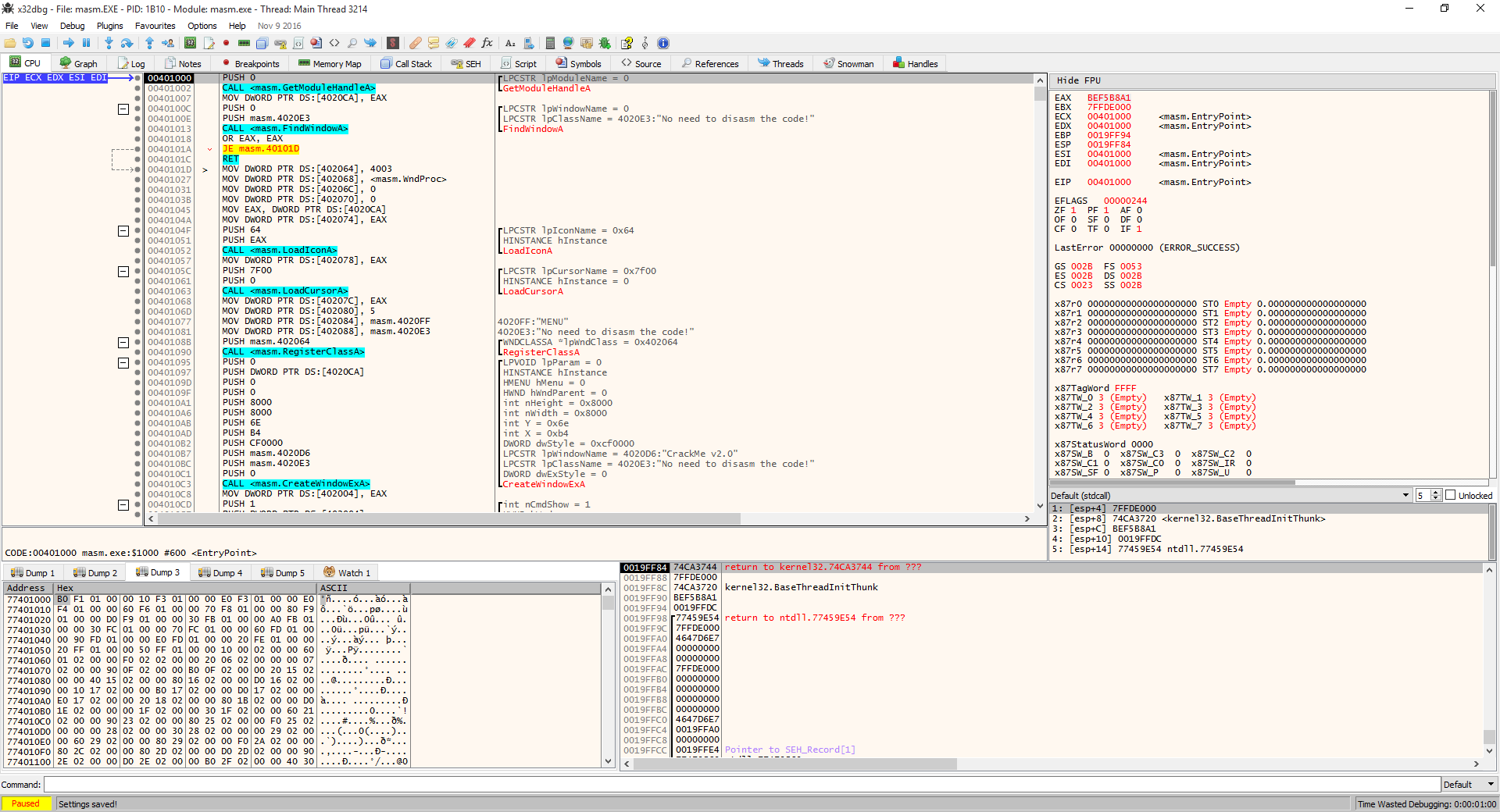This screenshot has height=812, width=1500.
Task: Open the Favourites menu
Action: [x=155, y=26]
